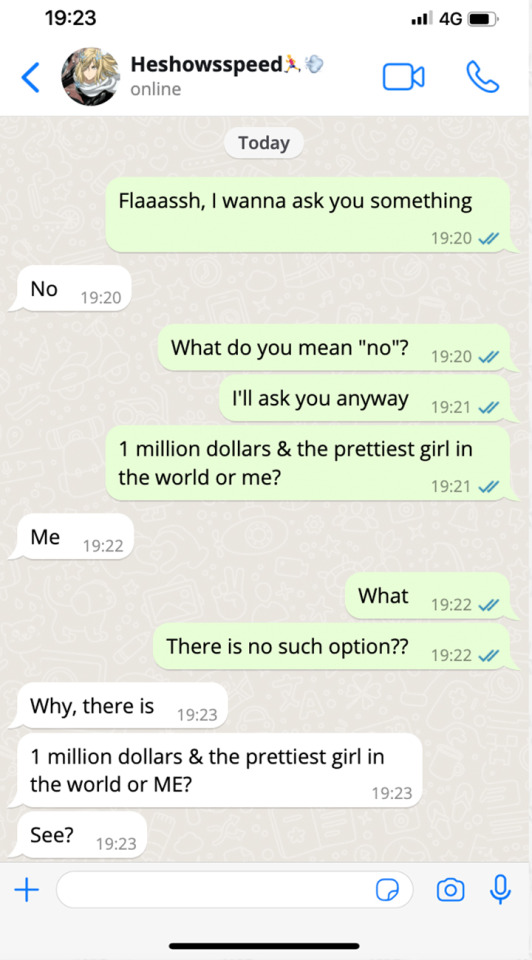
Task: Select the "Flaaassh, I wanna ask you something" message
Action: (309, 215)
